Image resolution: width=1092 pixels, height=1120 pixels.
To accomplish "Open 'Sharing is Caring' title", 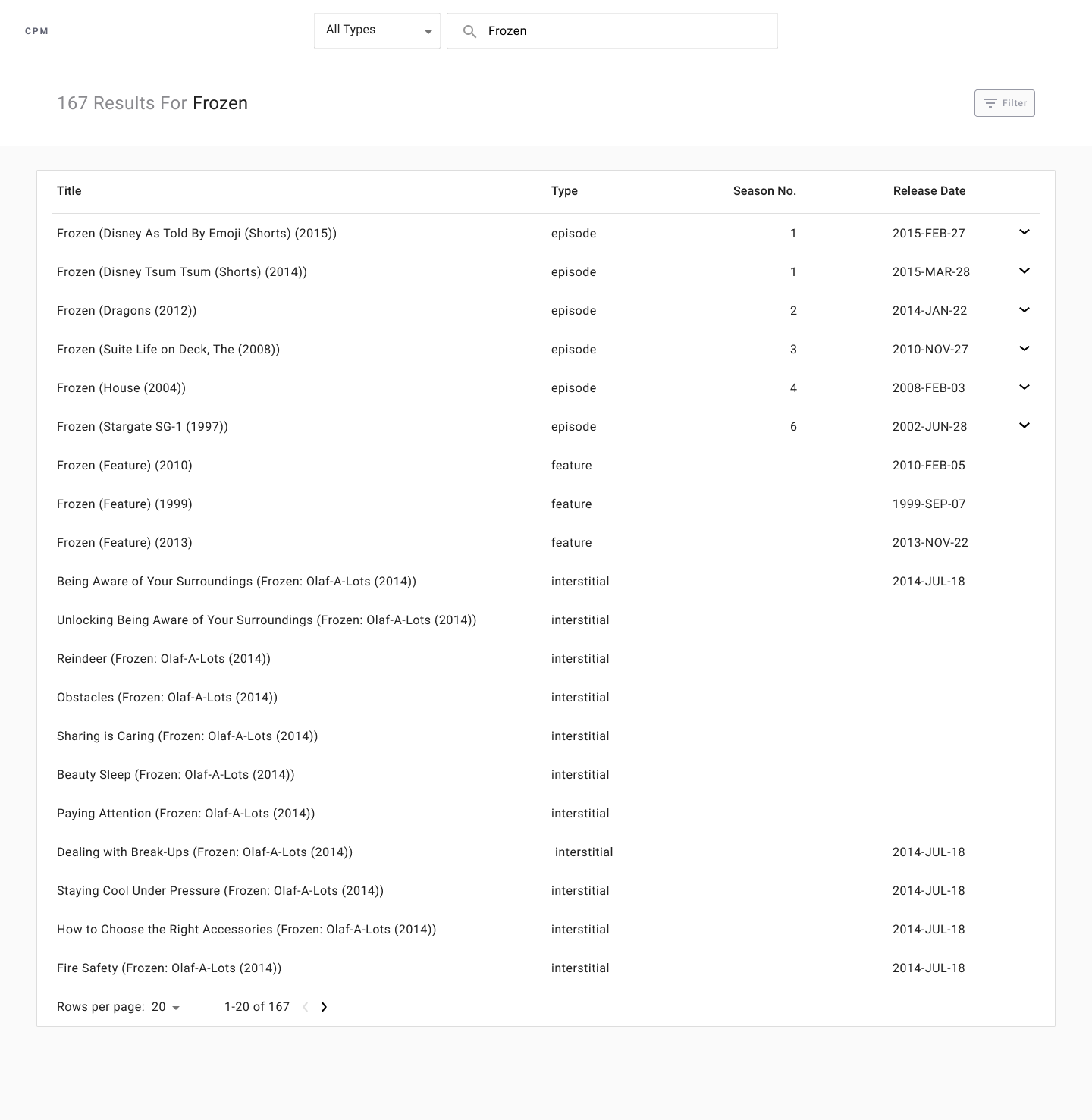I will tap(187, 736).
